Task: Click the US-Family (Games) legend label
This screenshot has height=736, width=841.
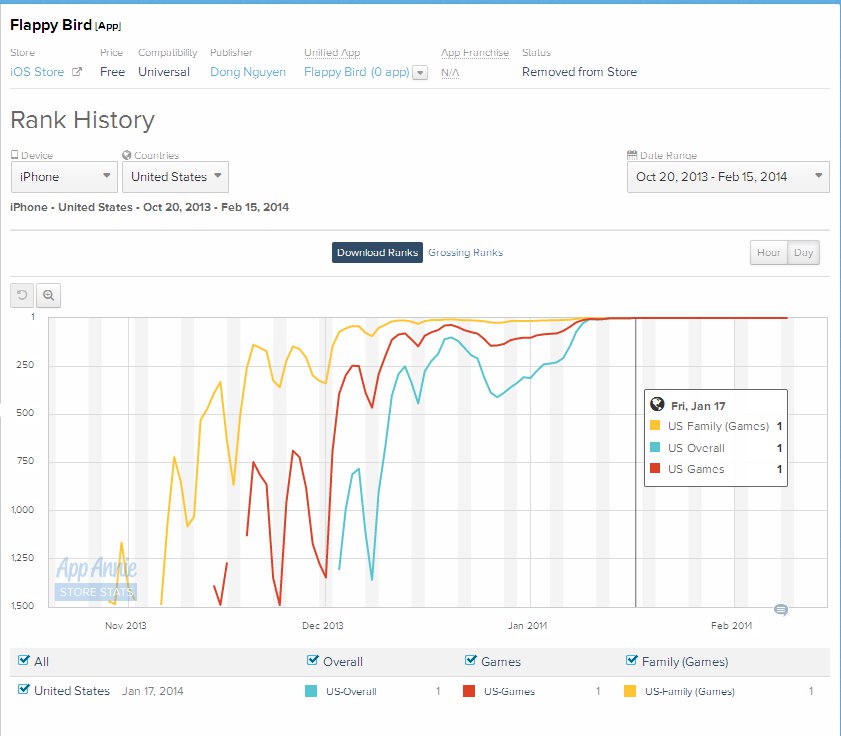Action: coord(690,691)
